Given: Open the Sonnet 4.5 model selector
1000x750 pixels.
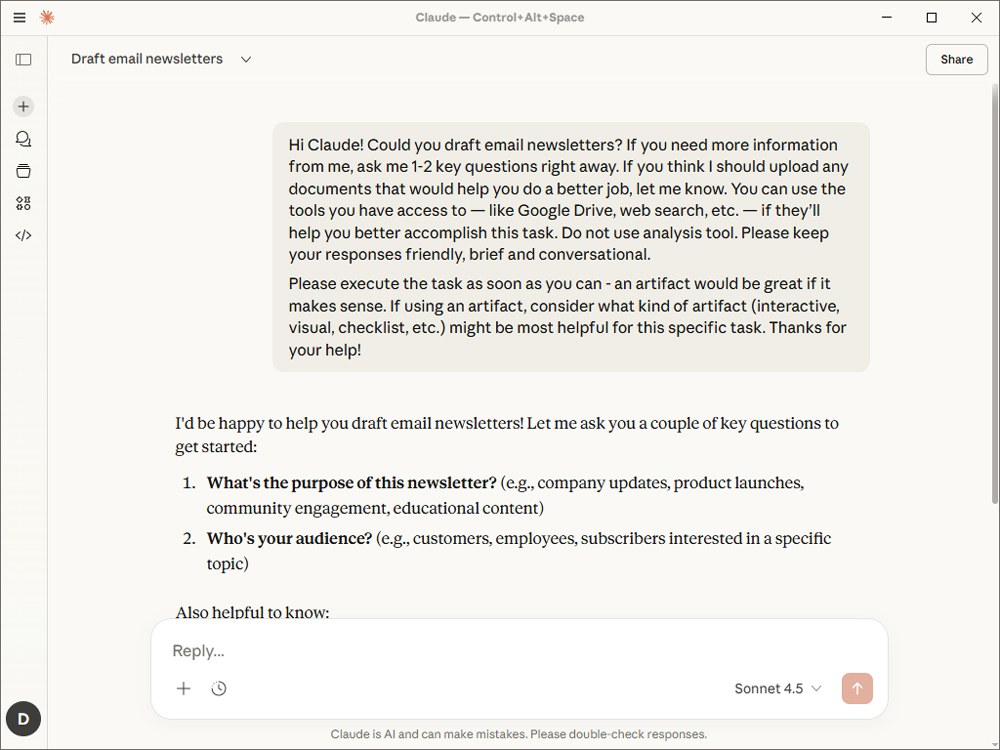Looking at the screenshot, I should coord(778,688).
